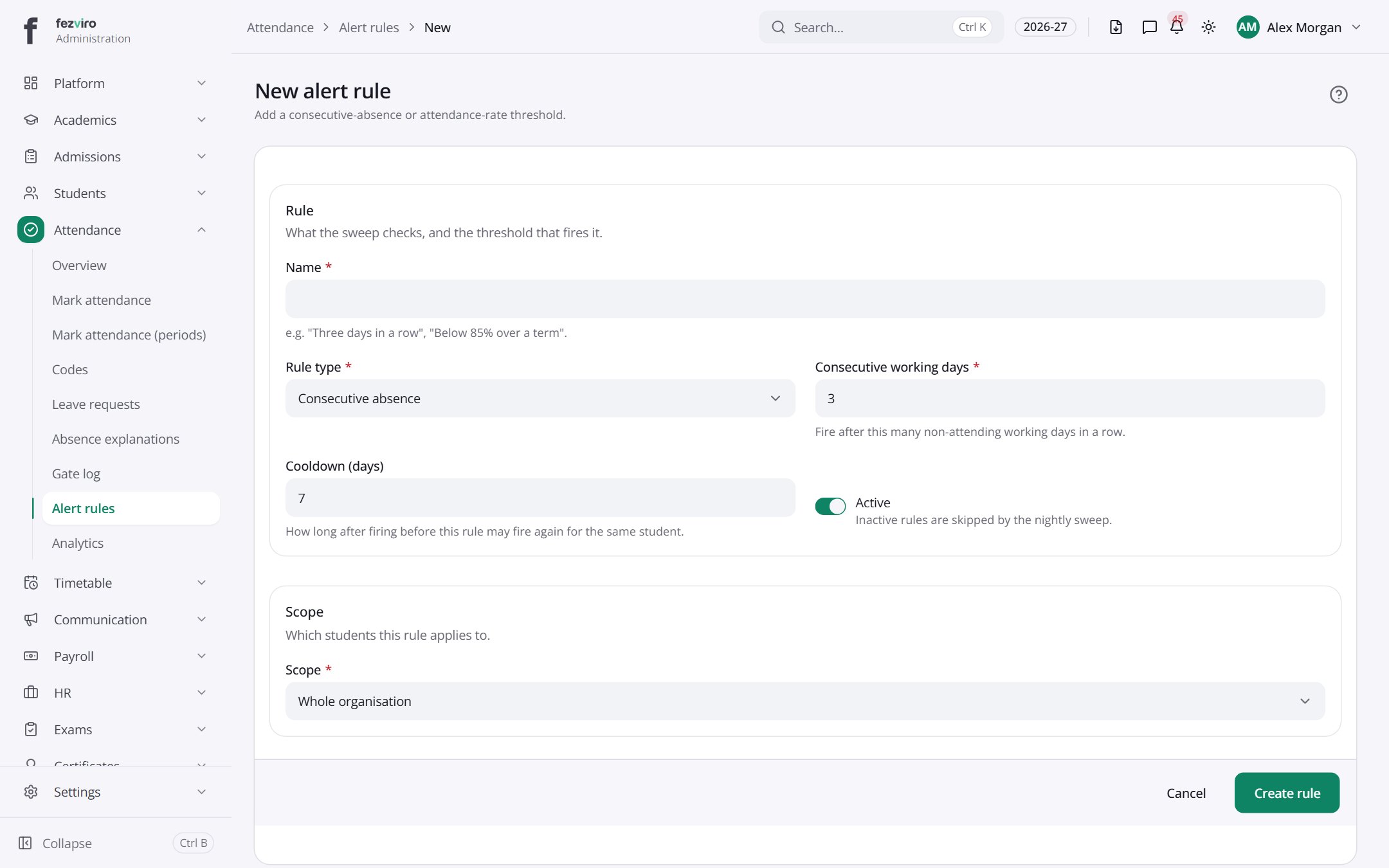Viewport: 1389px width, 868px height.
Task: Open the Gate log page
Action: tap(76, 473)
